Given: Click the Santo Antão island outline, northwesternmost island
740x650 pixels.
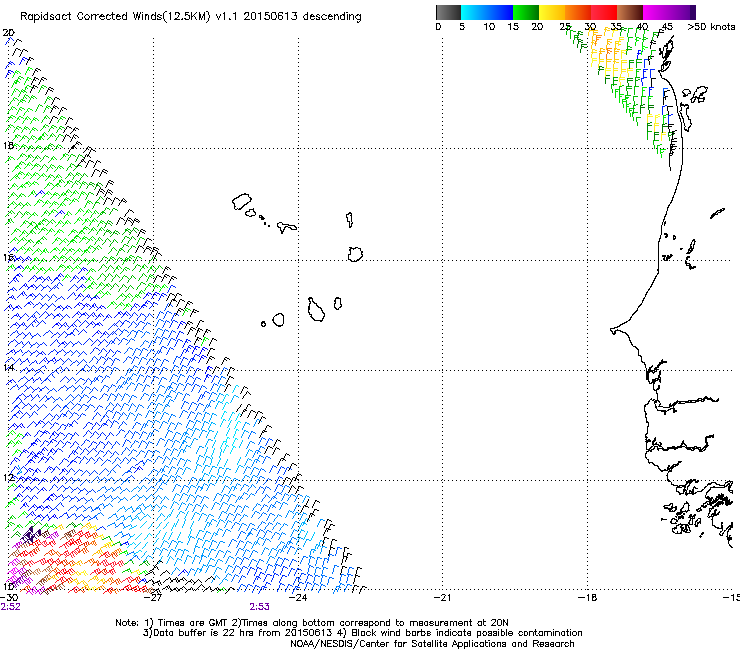Looking at the screenshot, I should pyautogui.click(x=242, y=202).
